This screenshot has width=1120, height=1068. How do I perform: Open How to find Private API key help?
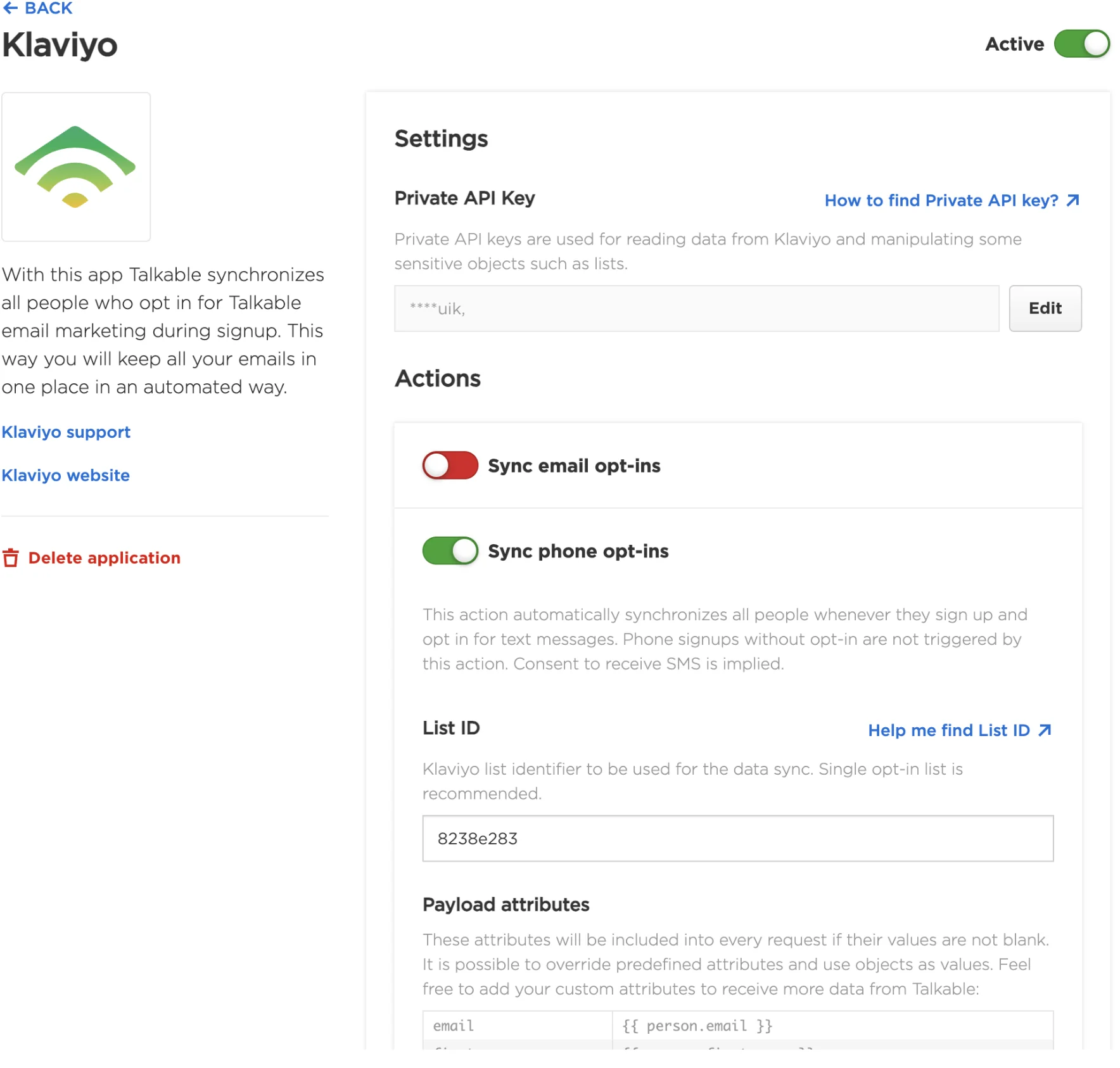(941, 200)
